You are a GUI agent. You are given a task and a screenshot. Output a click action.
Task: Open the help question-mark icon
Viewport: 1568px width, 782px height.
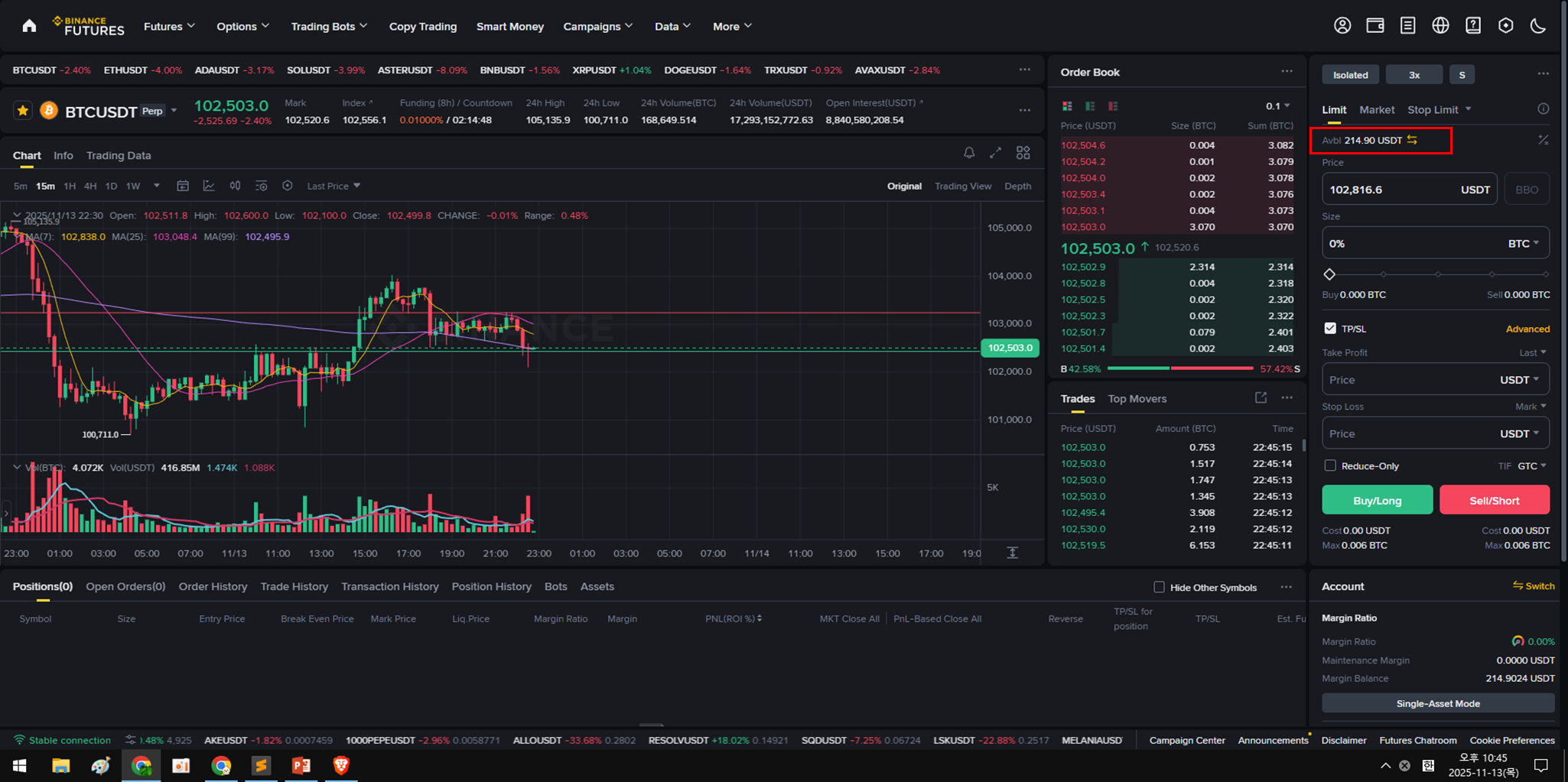pyautogui.click(x=1473, y=26)
